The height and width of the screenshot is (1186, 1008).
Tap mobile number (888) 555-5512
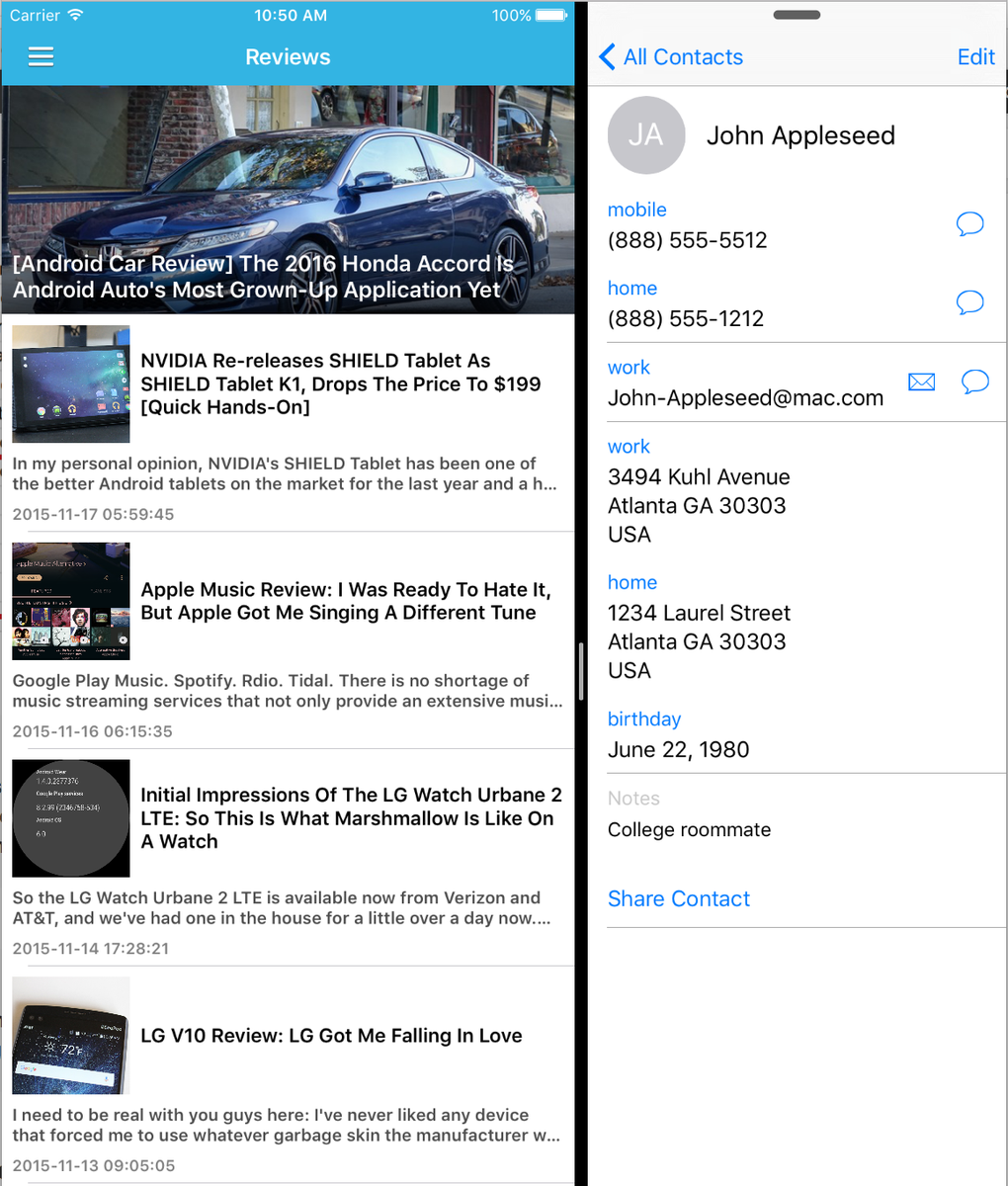687,240
